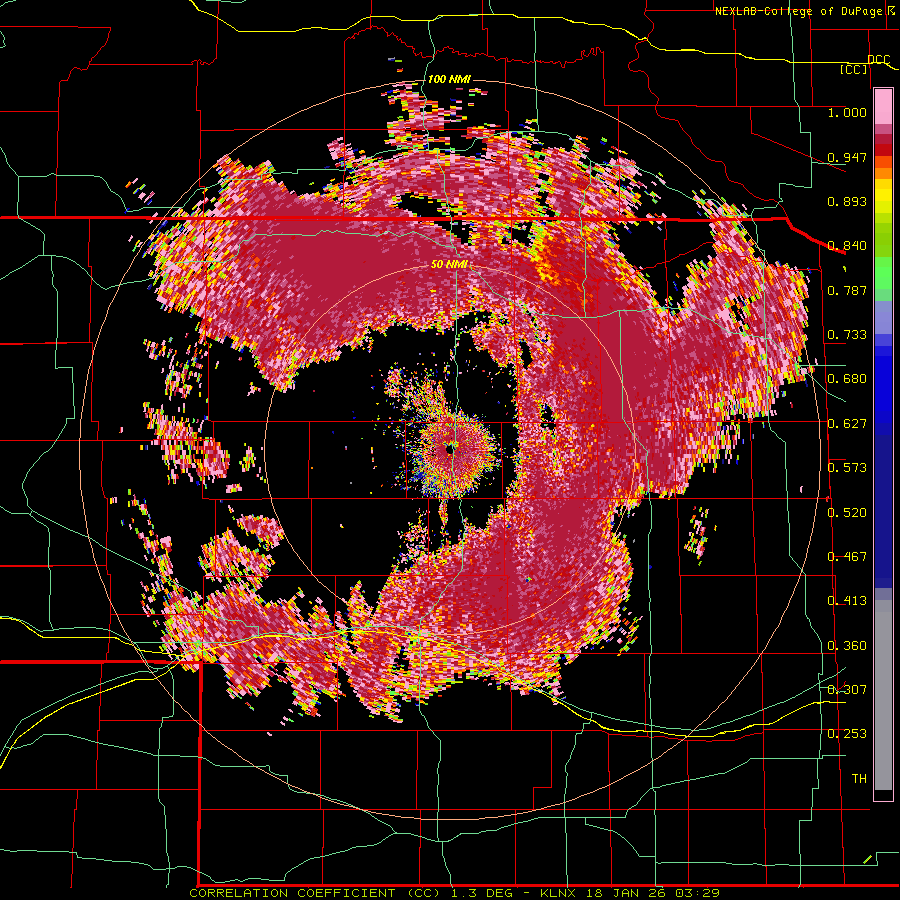The height and width of the screenshot is (900, 900).
Task: Click the 0.360 scale value
Action: pos(847,646)
